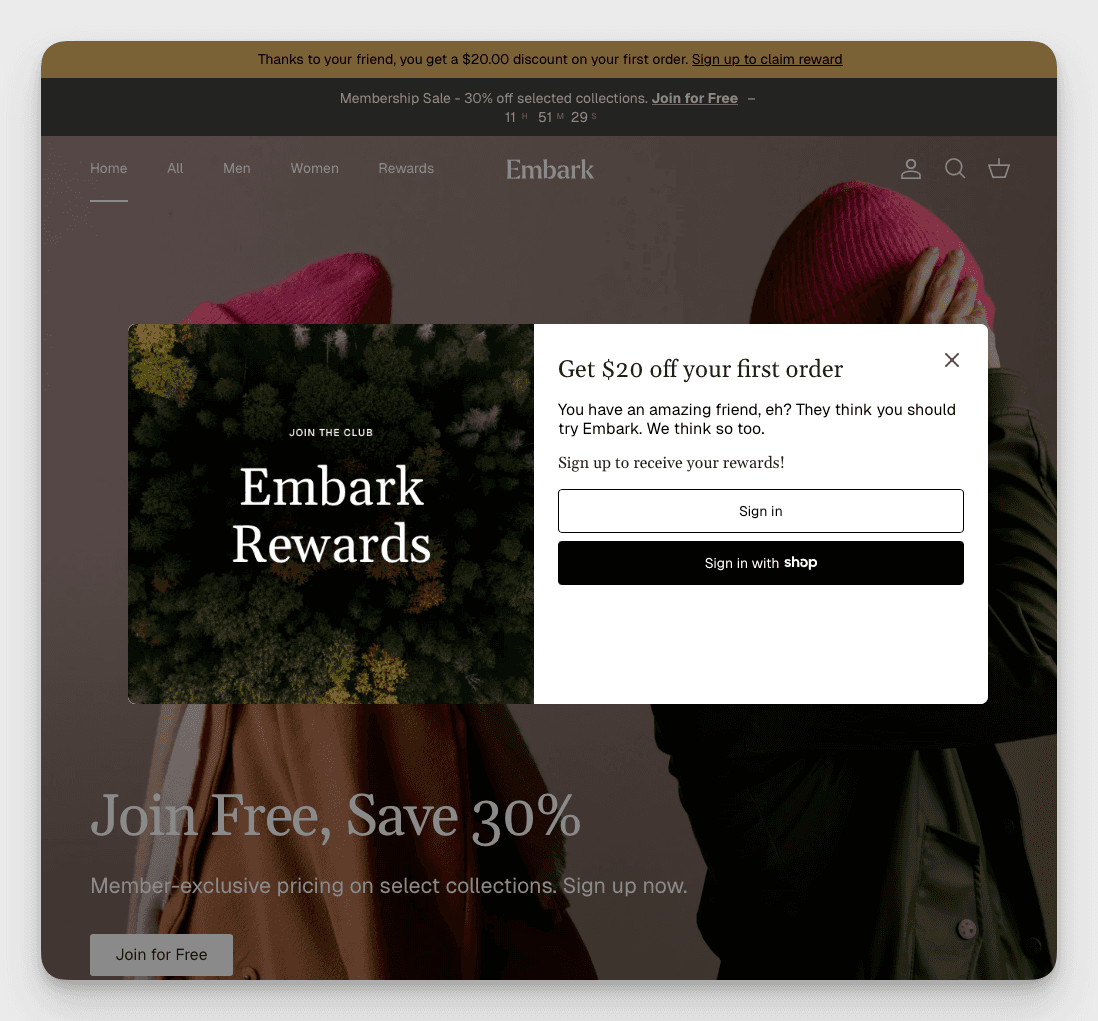Screen dimensions: 1098x1021
Task: Click the membership sale countdown timer
Action: coord(550,118)
